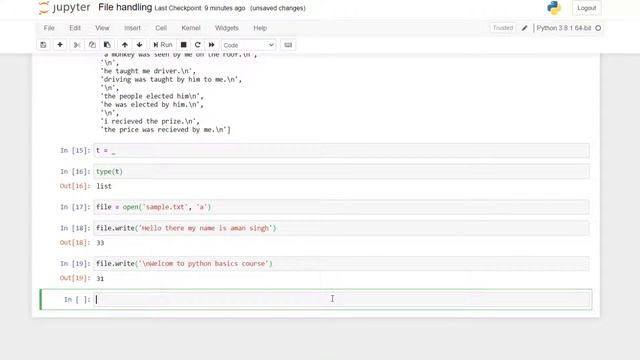Open the Help menu
Screen dimensions: 640x360
260,28
